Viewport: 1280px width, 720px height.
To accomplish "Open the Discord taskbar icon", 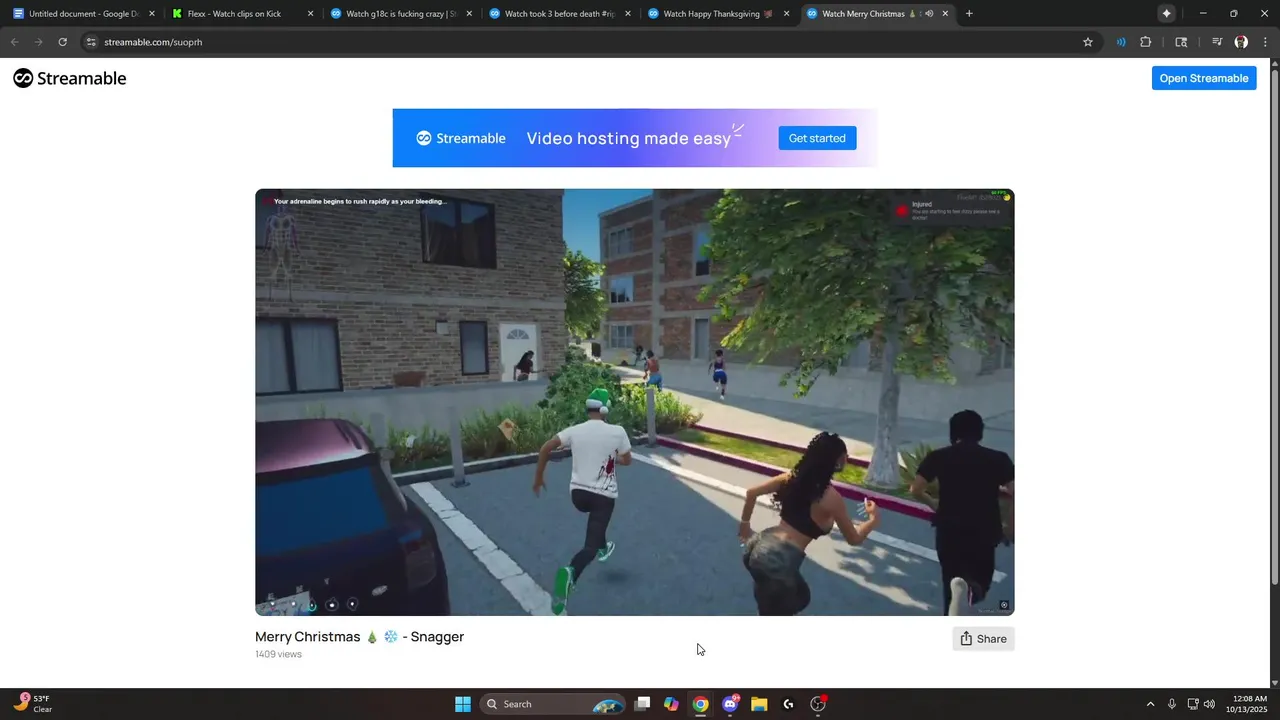I will click(x=730, y=704).
